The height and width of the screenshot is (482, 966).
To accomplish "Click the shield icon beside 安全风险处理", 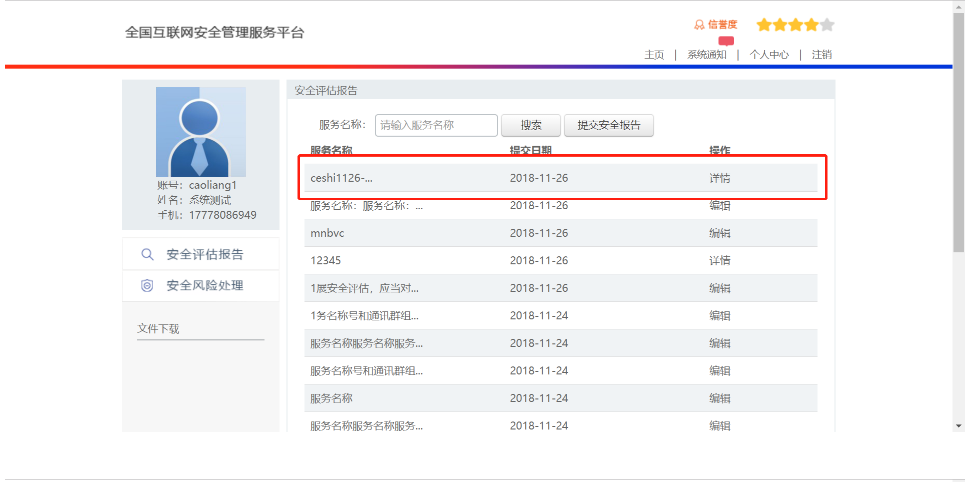I will 147,285.
